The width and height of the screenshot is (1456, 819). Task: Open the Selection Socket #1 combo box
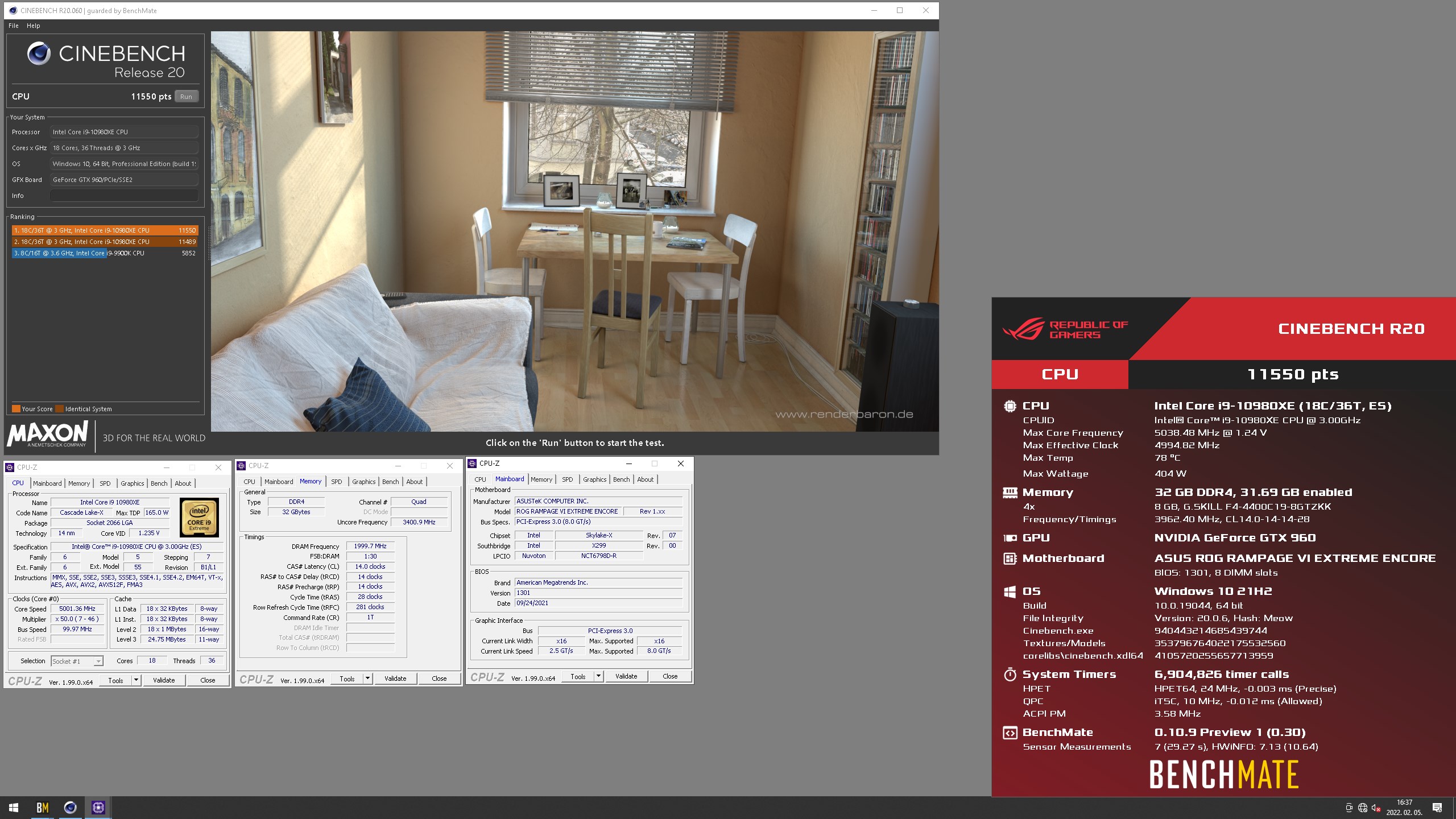coord(77,661)
